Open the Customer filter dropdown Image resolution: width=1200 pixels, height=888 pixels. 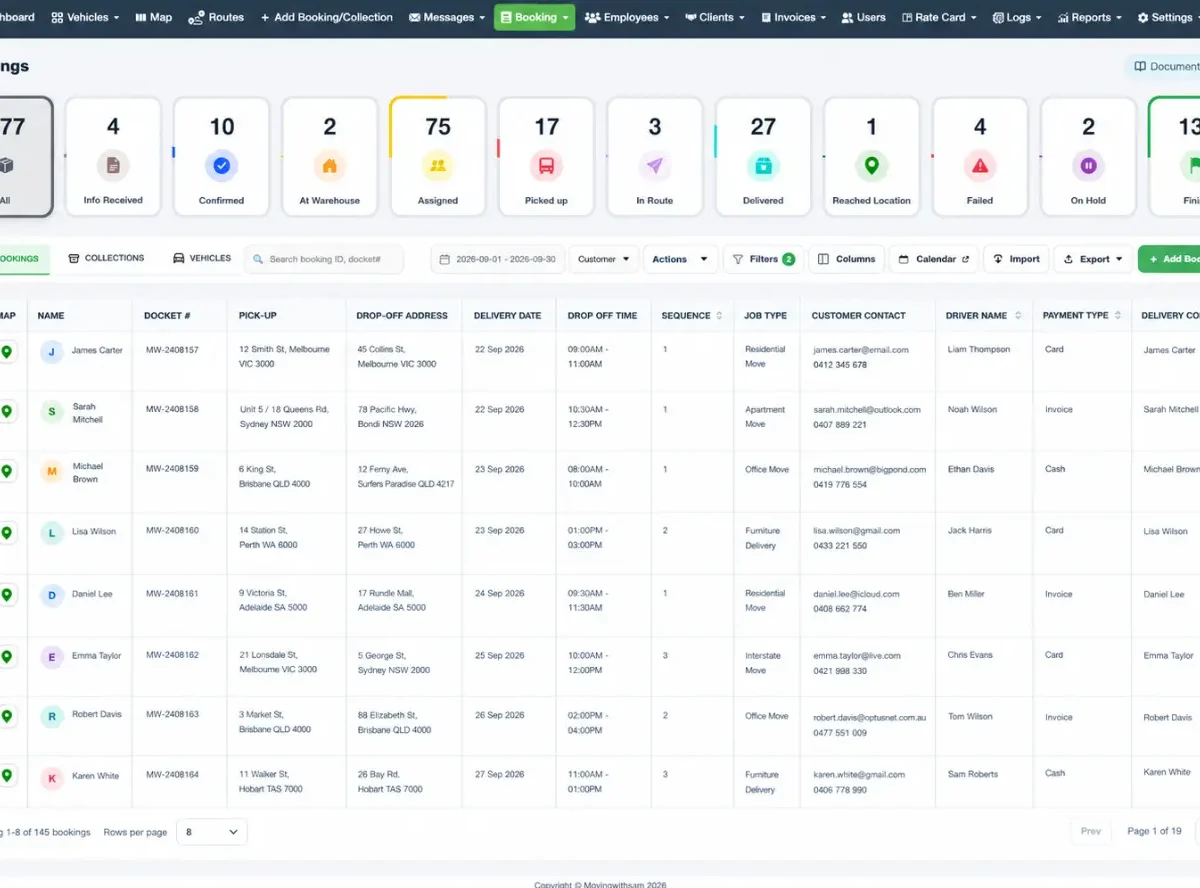tap(605, 259)
